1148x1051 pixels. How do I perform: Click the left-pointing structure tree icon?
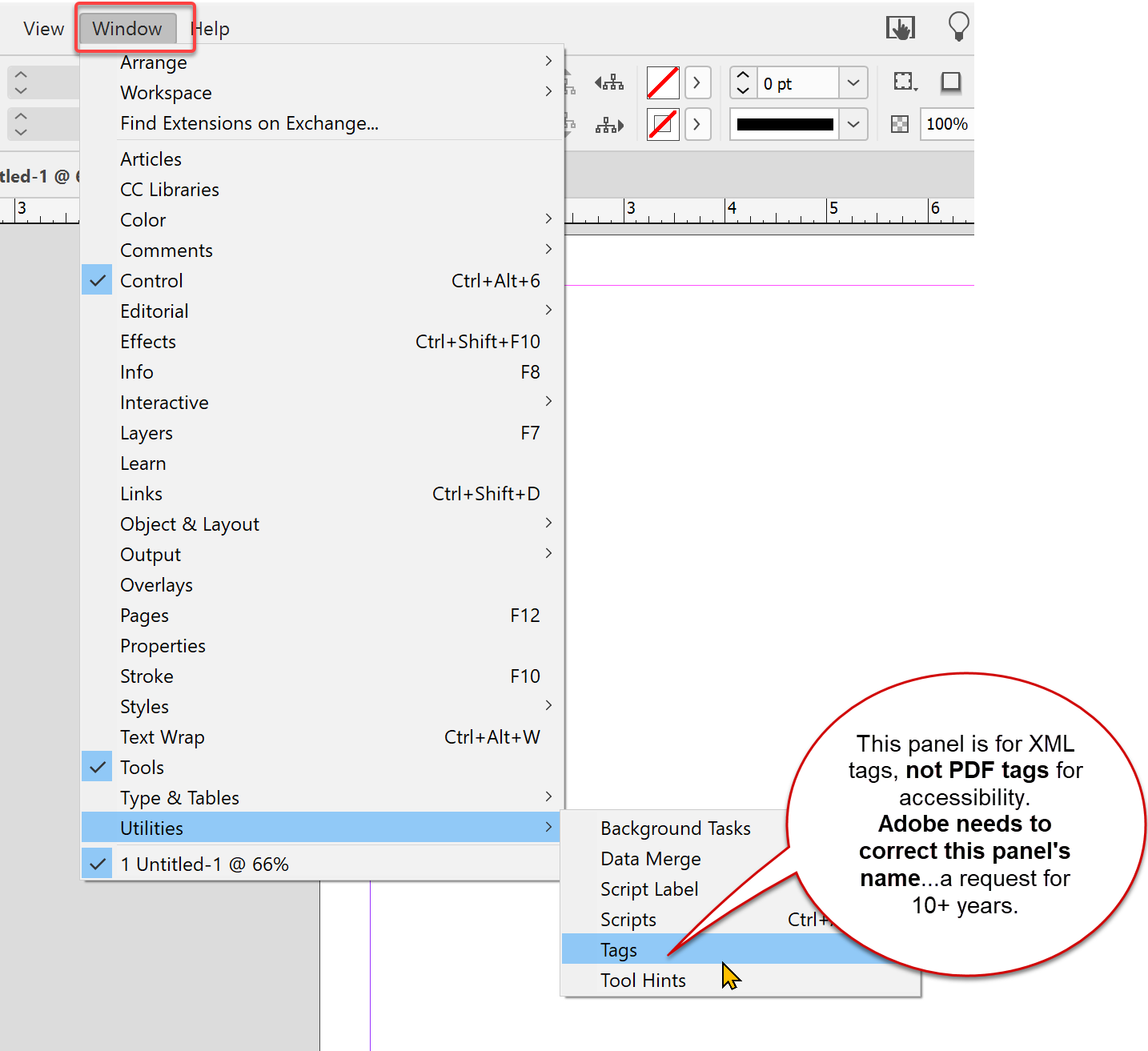click(x=609, y=82)
